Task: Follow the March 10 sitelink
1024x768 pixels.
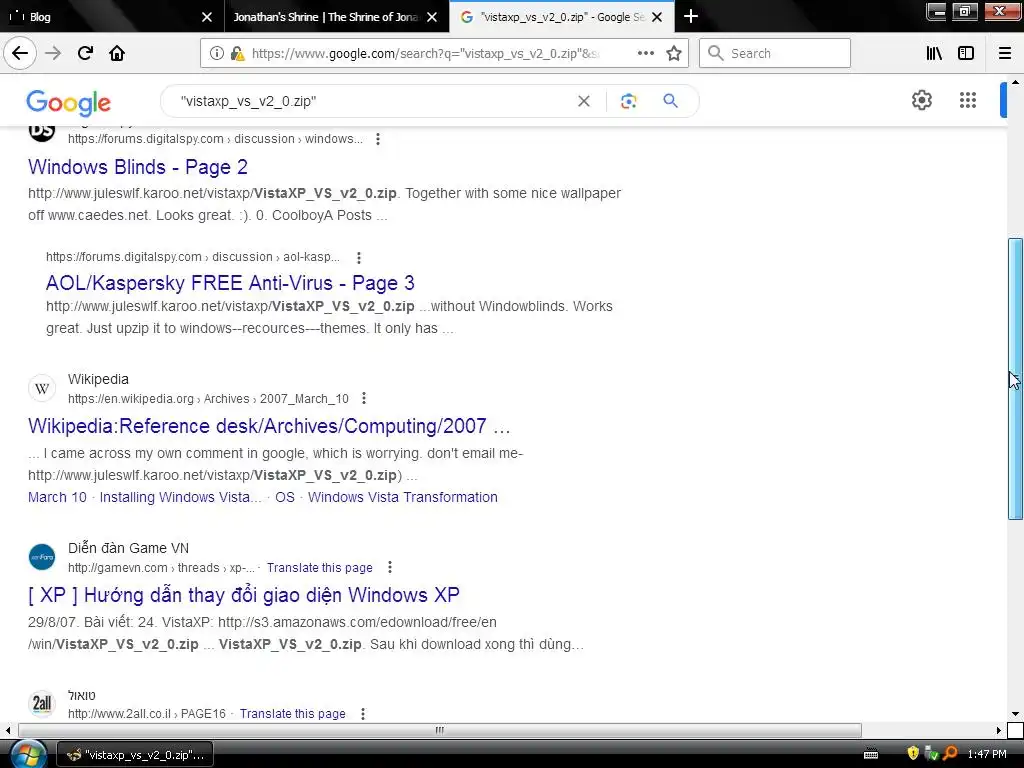Action: click(x=57, y=497)
